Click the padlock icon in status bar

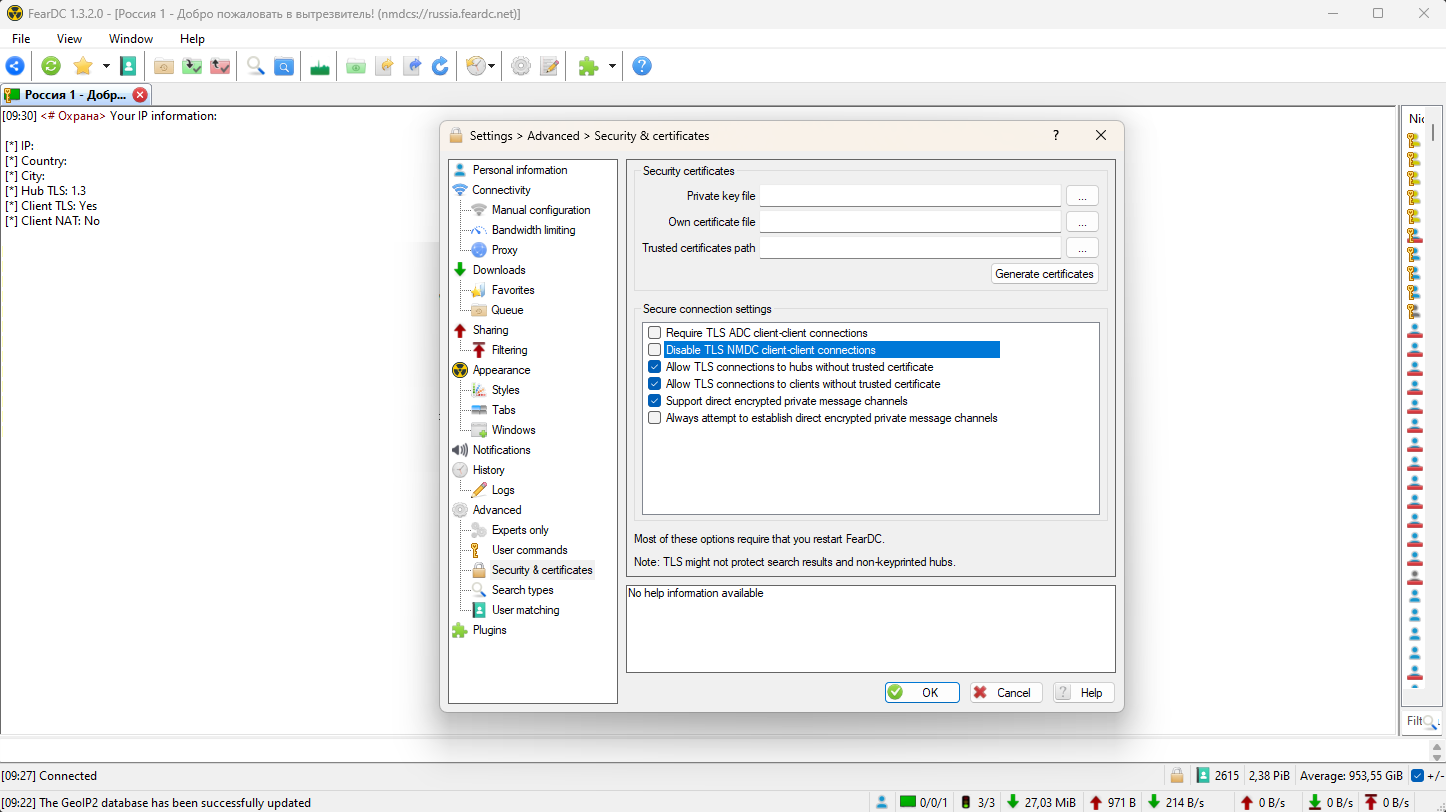(x=1177, y=775)
